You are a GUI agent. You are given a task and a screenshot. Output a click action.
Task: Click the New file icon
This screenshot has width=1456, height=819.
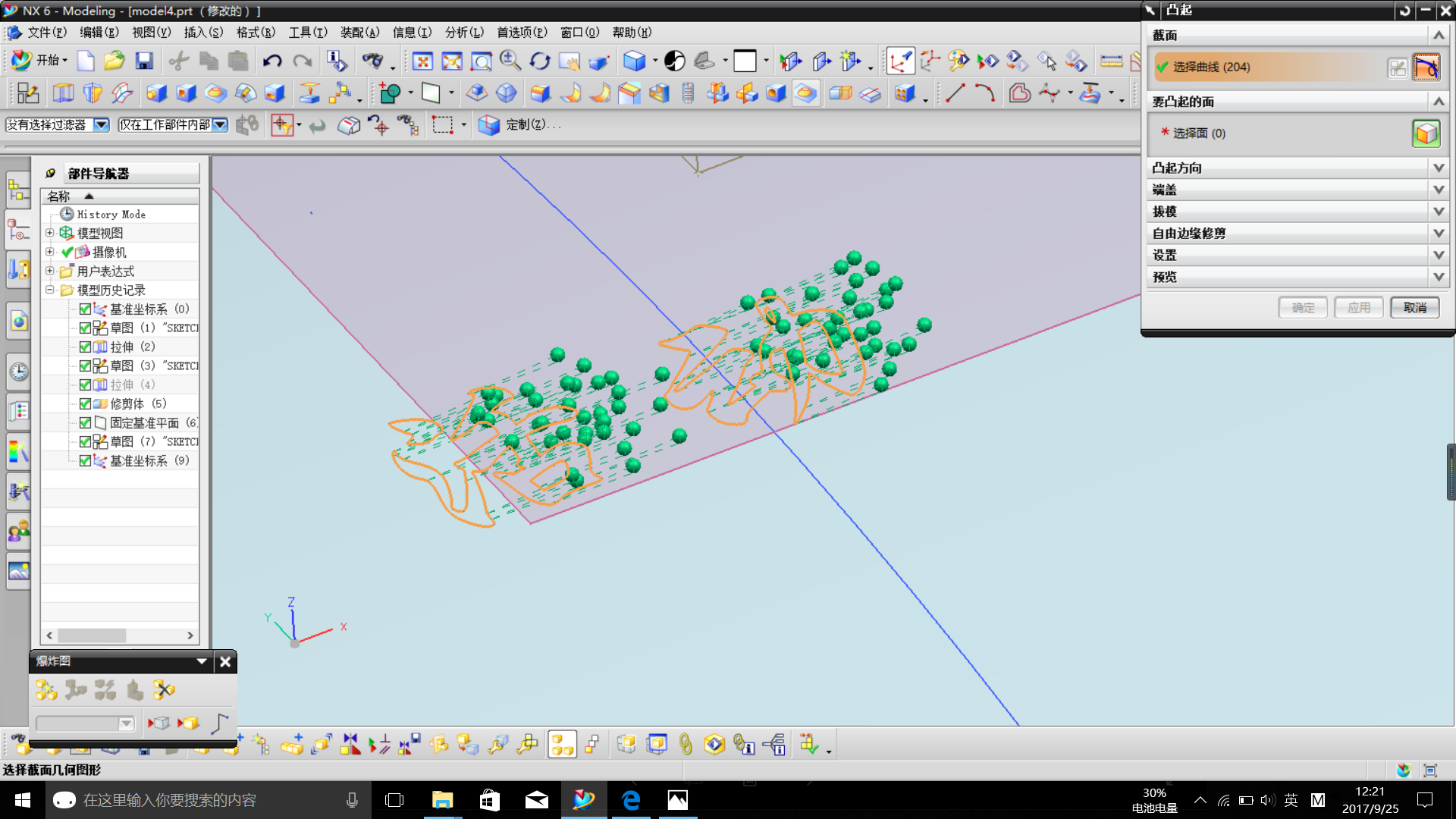(86, 61)
